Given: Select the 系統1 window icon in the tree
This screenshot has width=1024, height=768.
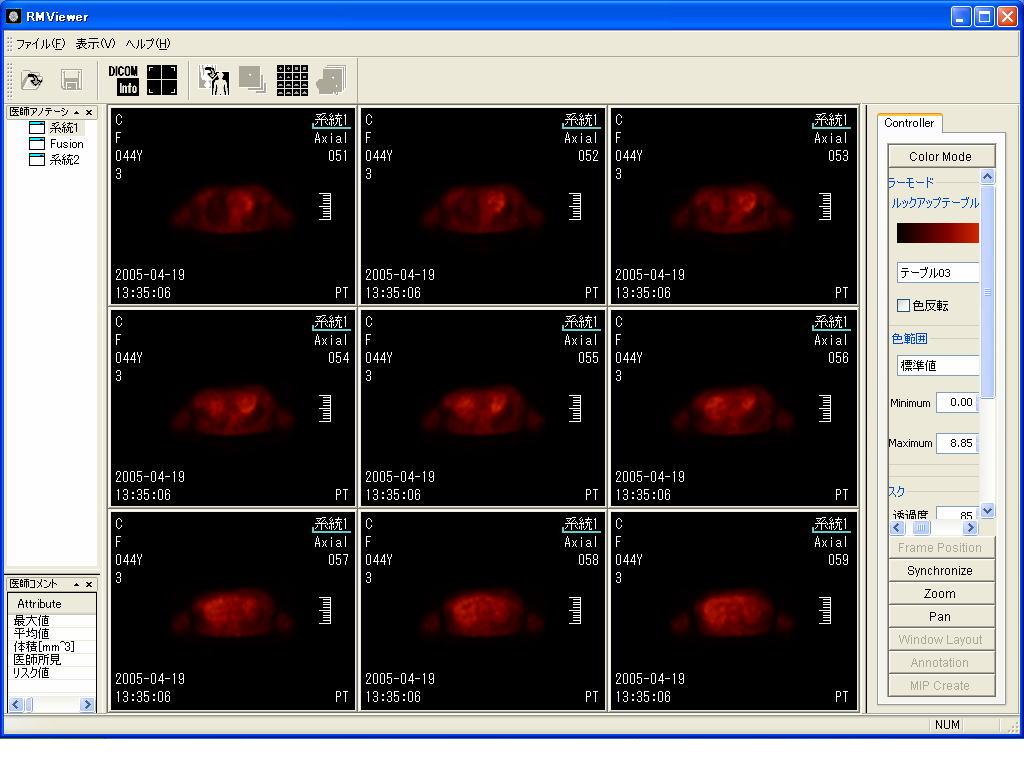Looking at the screenshot, I should pyautogui.click(x=37, y=128).
